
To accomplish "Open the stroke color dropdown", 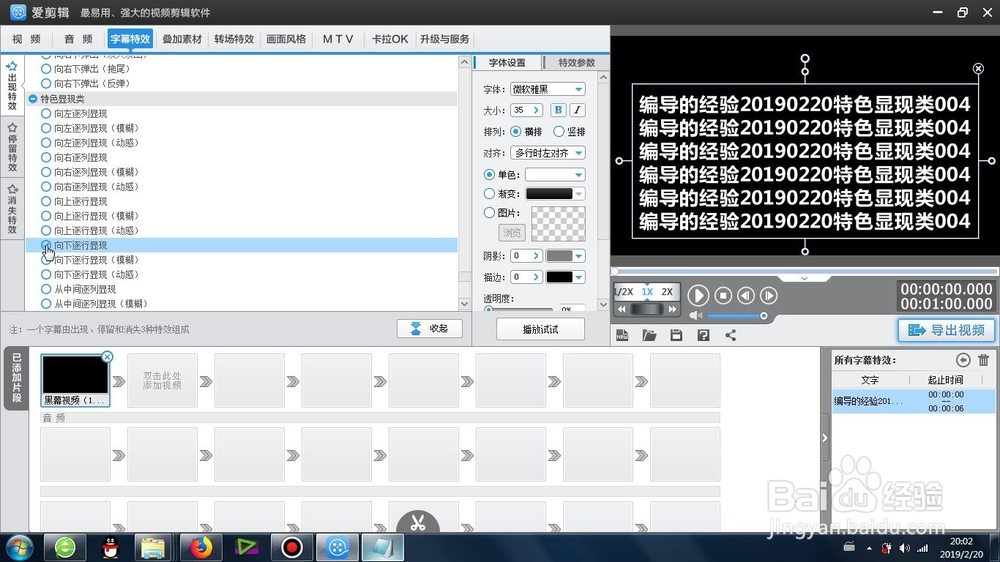I will tap(578, 277).
